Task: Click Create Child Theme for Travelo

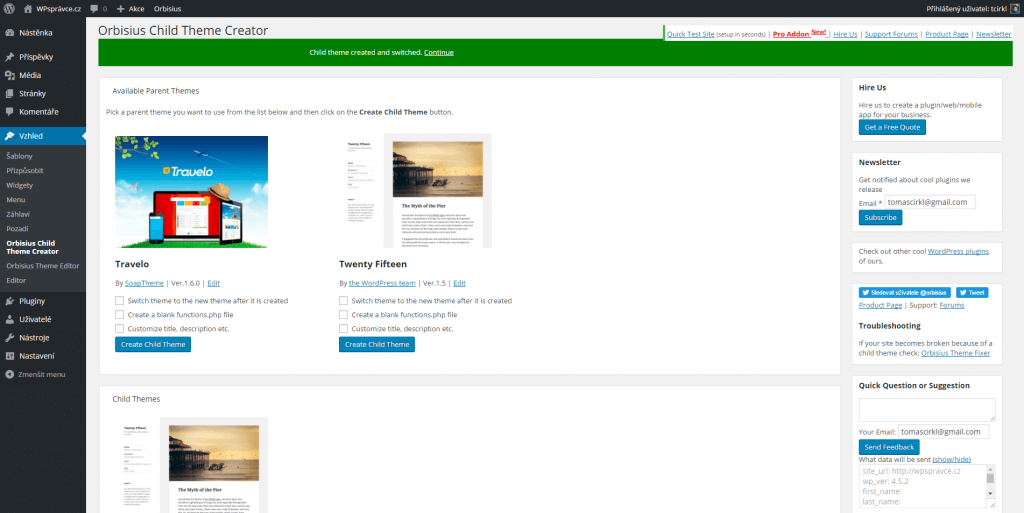Action: pos(153,345)
